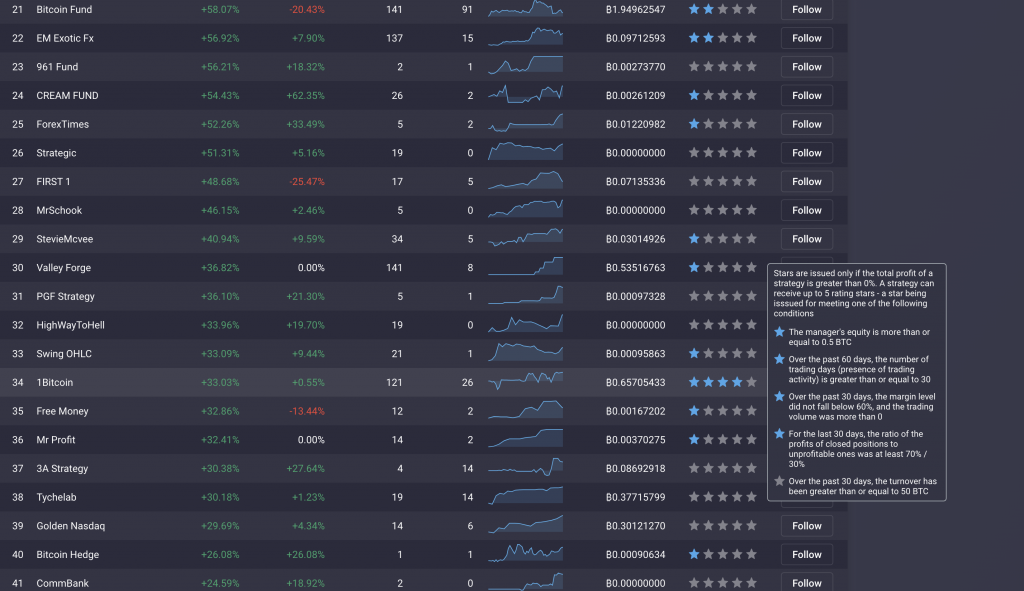Click Follow for the CommBank strategy

[806, 583]
